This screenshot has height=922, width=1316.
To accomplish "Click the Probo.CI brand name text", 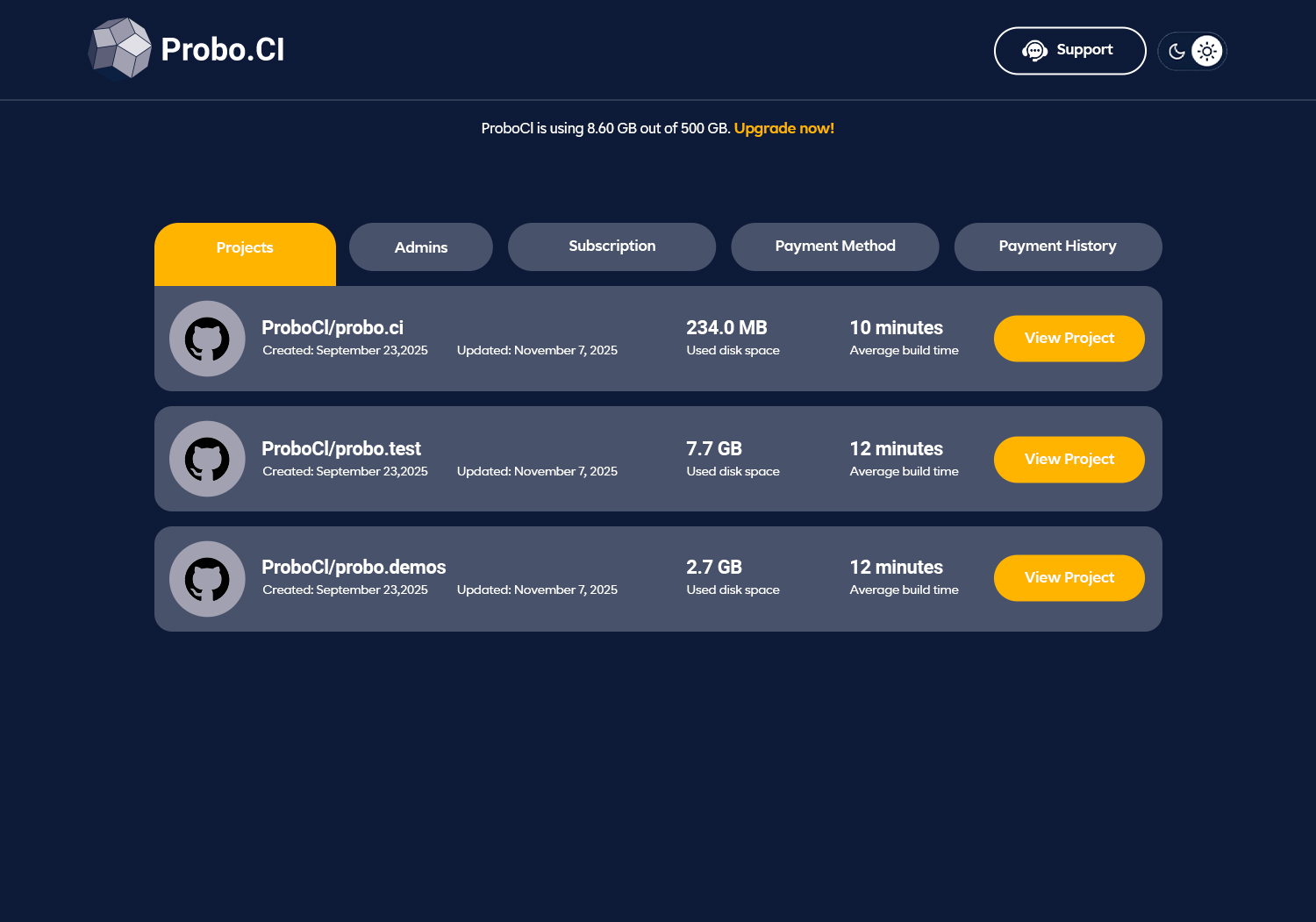I will (223, 50).
